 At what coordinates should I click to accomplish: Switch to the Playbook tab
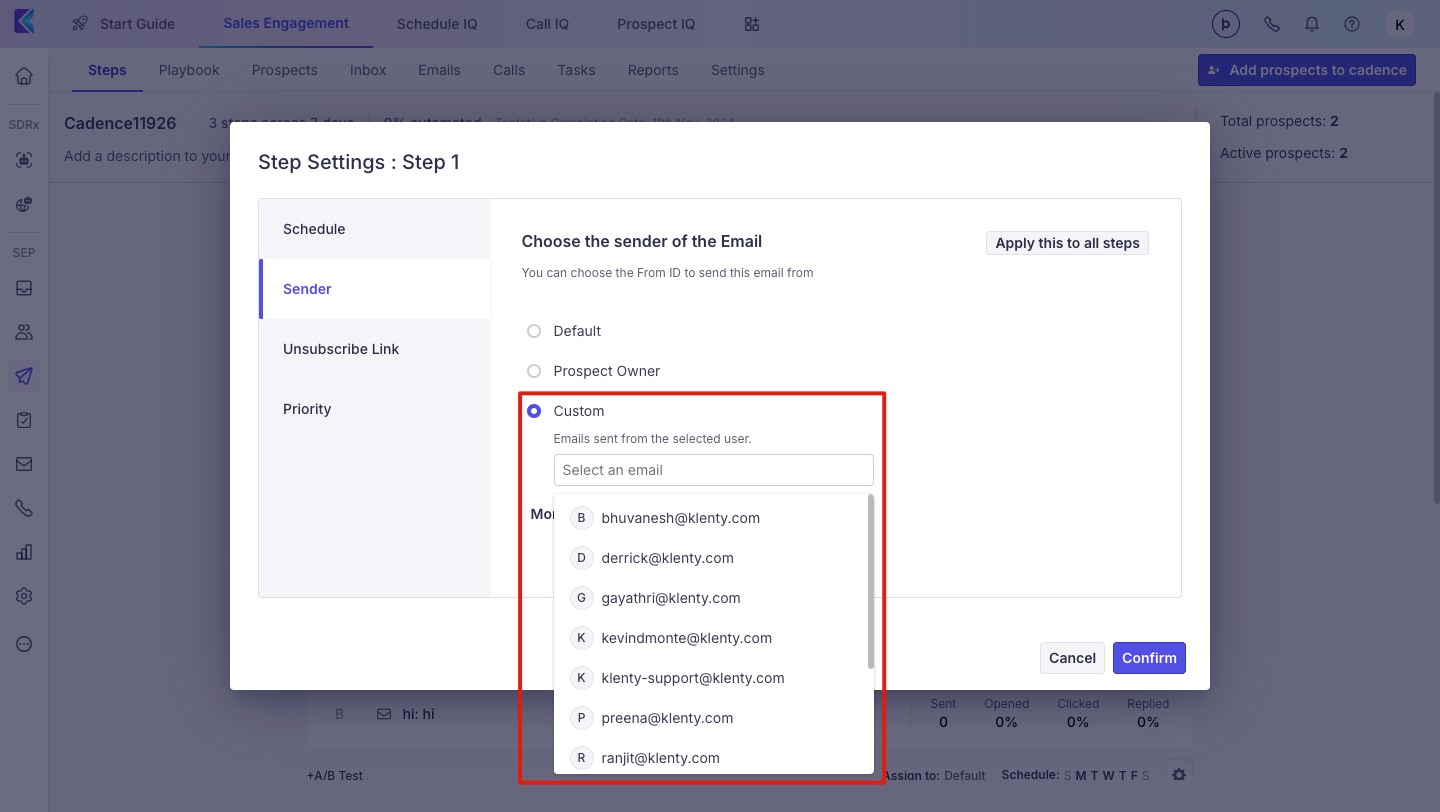tap(189, 70)
